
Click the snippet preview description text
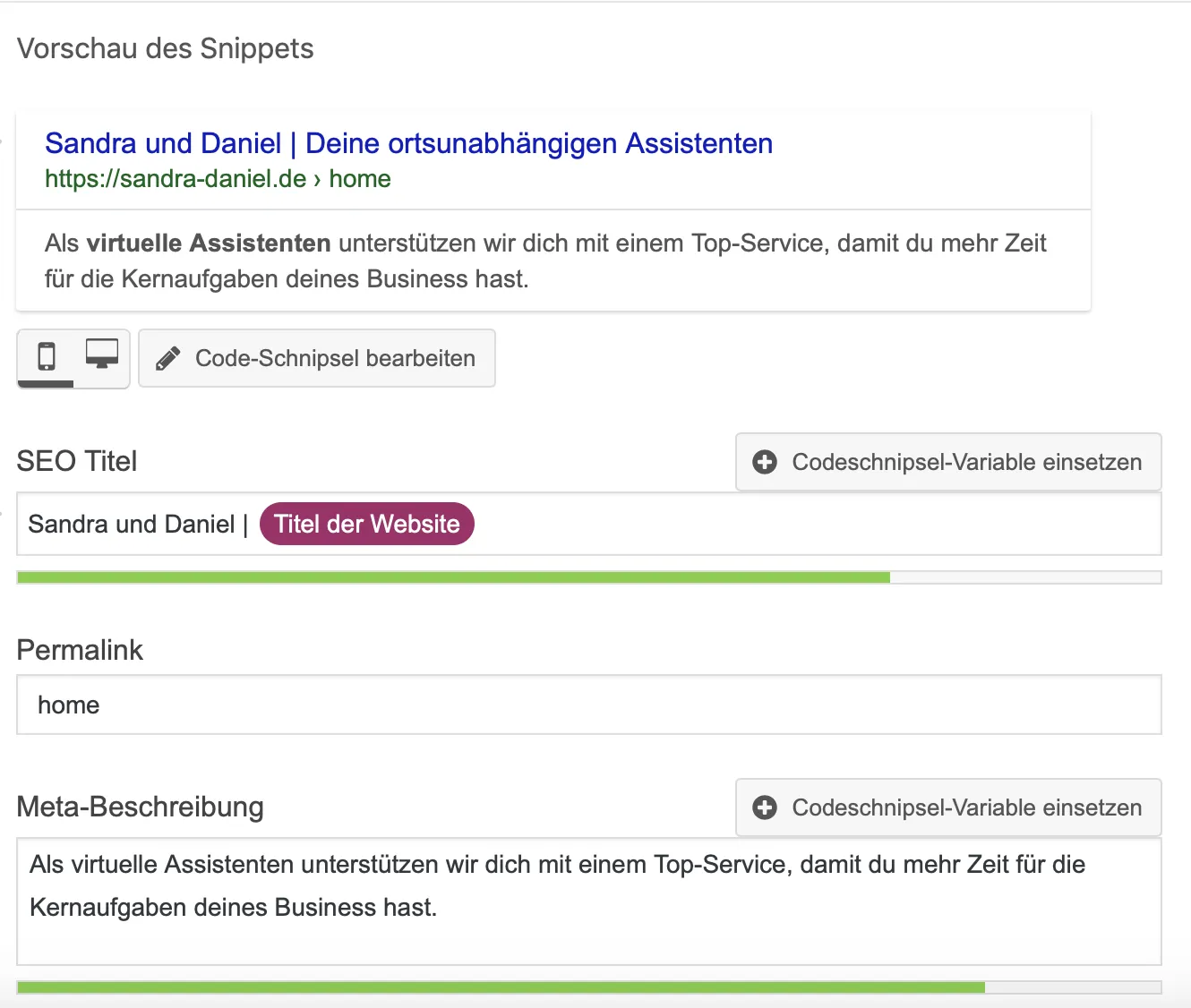[545, 261]
